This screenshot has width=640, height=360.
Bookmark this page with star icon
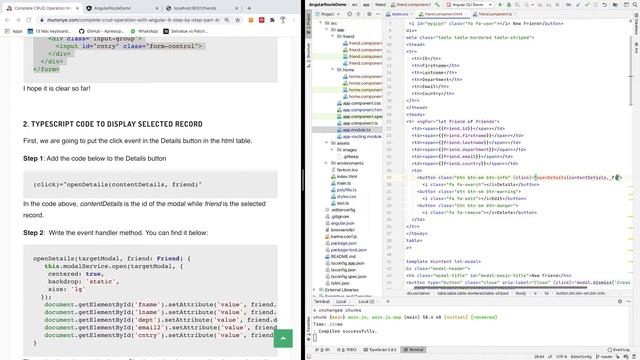pos(238,20)
